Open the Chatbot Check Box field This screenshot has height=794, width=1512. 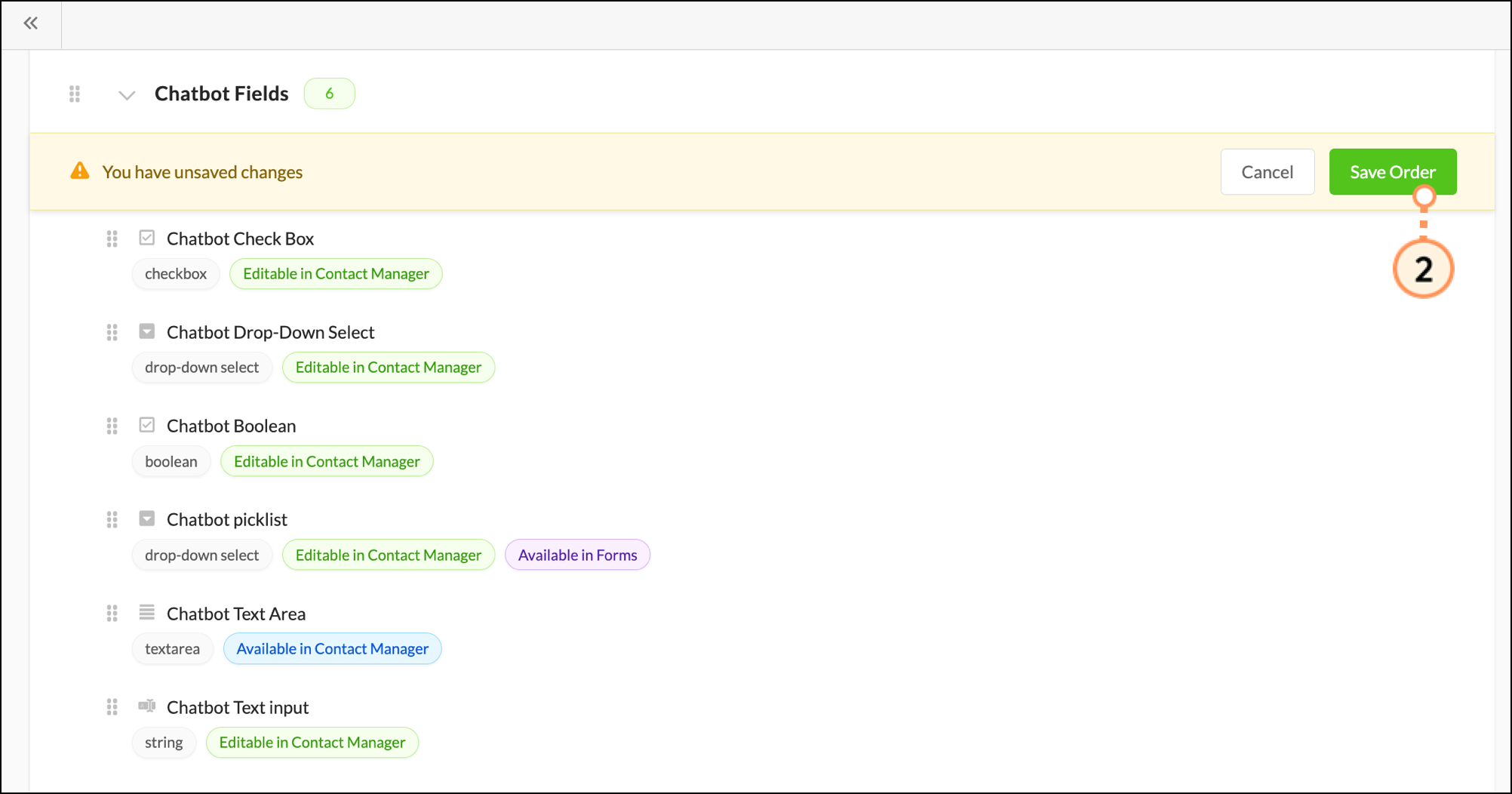click(x=240, y=239)
